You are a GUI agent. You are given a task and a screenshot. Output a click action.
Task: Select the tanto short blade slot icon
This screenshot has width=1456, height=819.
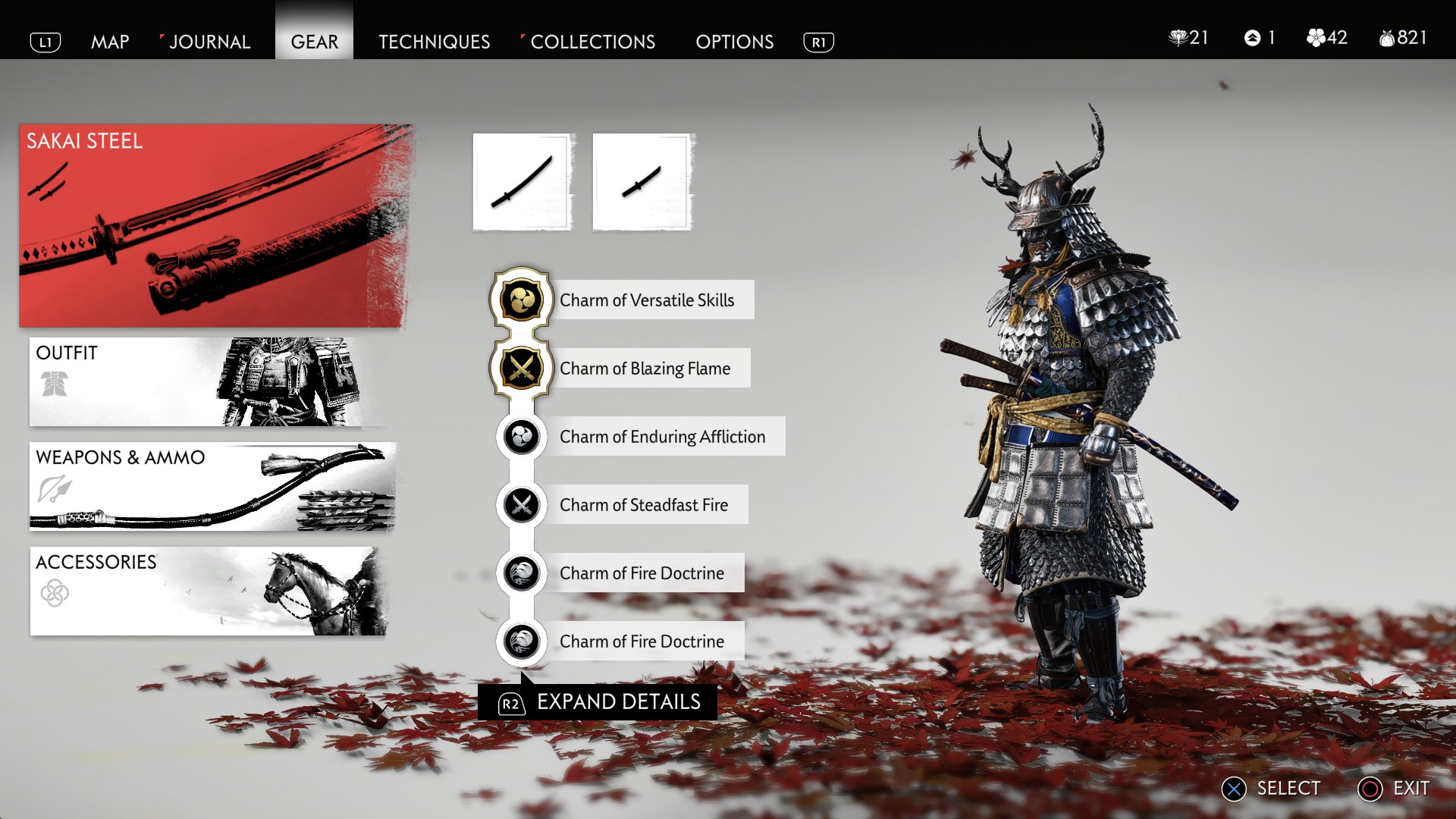642,182
